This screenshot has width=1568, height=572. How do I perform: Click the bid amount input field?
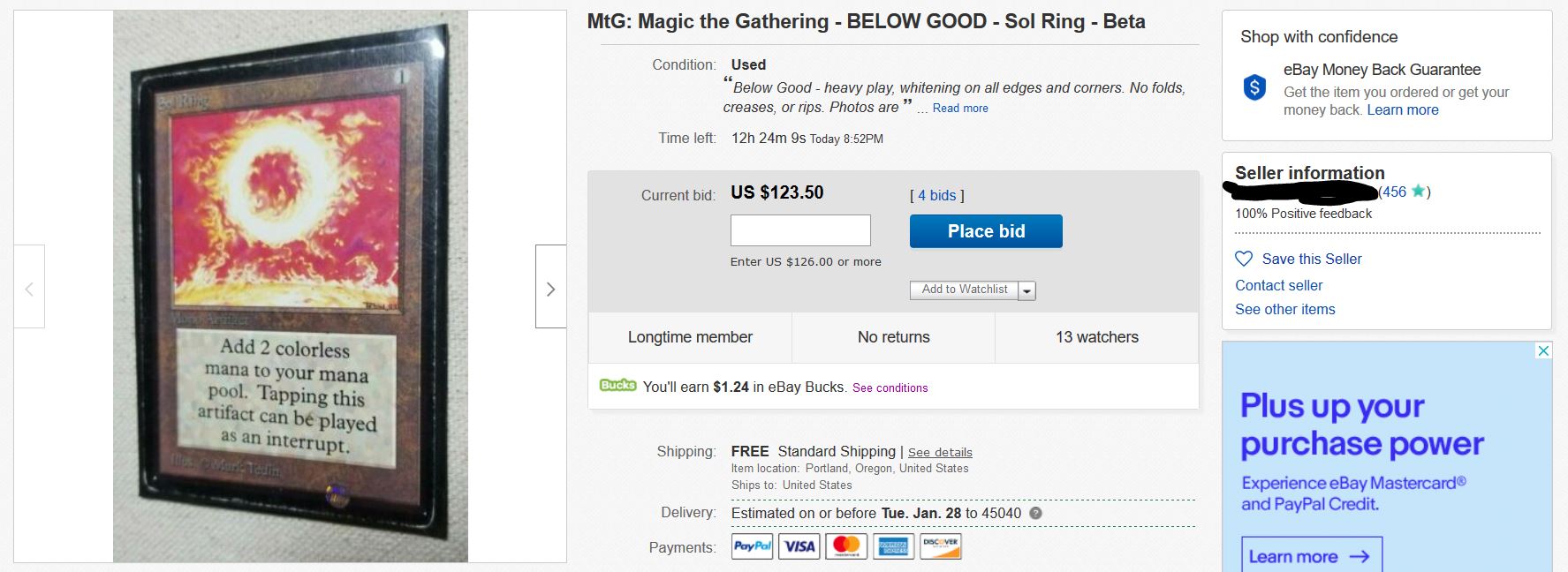(800, 230)
